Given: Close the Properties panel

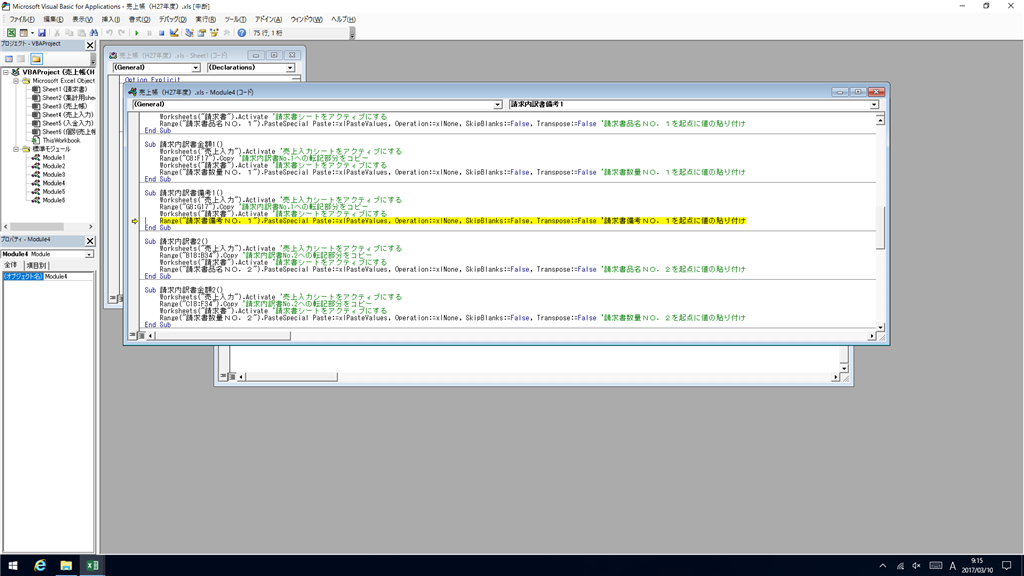Looking at the screenshot, I should click(x=90, y=240).
